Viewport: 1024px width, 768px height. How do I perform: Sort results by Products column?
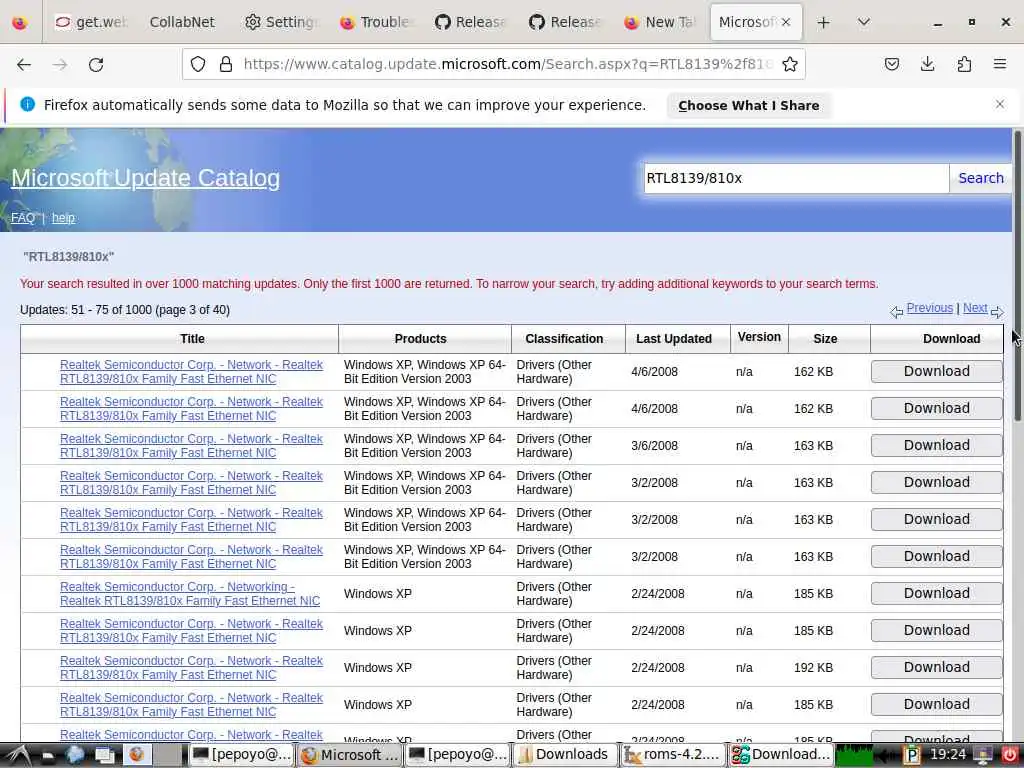[421, 338]
